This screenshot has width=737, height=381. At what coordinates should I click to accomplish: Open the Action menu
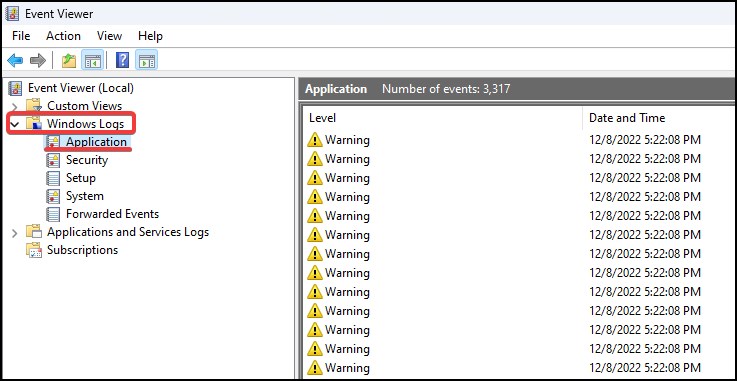click(x=63, y=36)
